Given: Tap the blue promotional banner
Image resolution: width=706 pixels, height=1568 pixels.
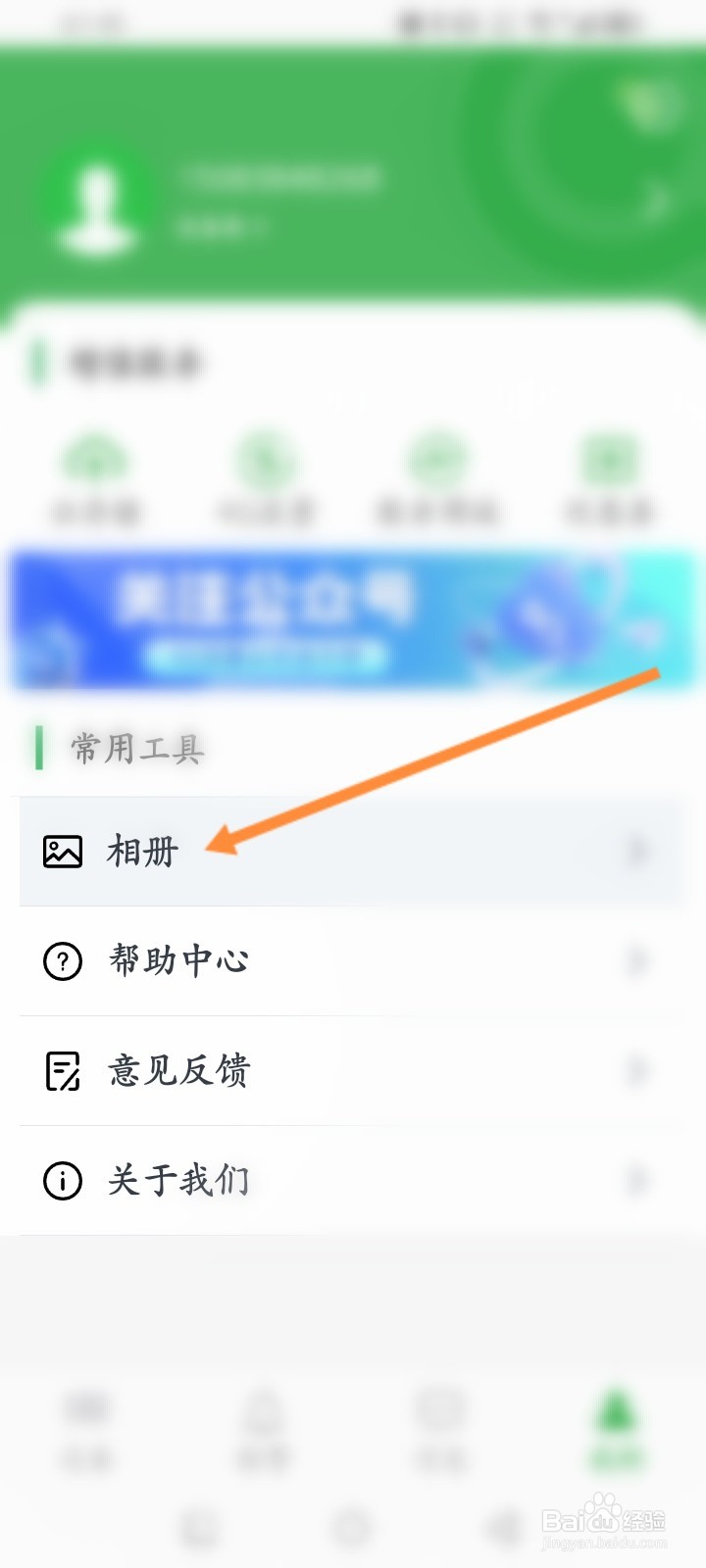Looking at the screenshot, I should click(x=353, y=619).
